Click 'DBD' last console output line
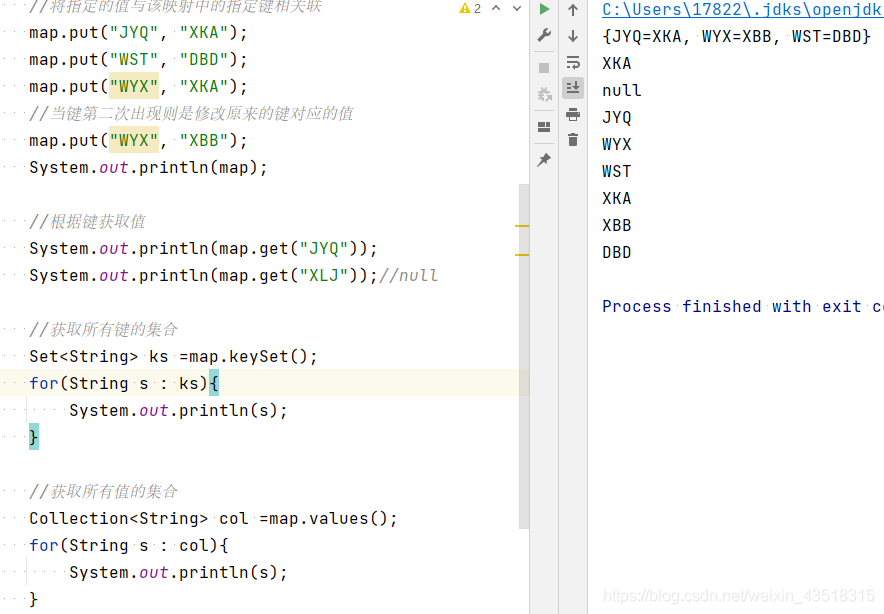 click(x=617, y=253)
